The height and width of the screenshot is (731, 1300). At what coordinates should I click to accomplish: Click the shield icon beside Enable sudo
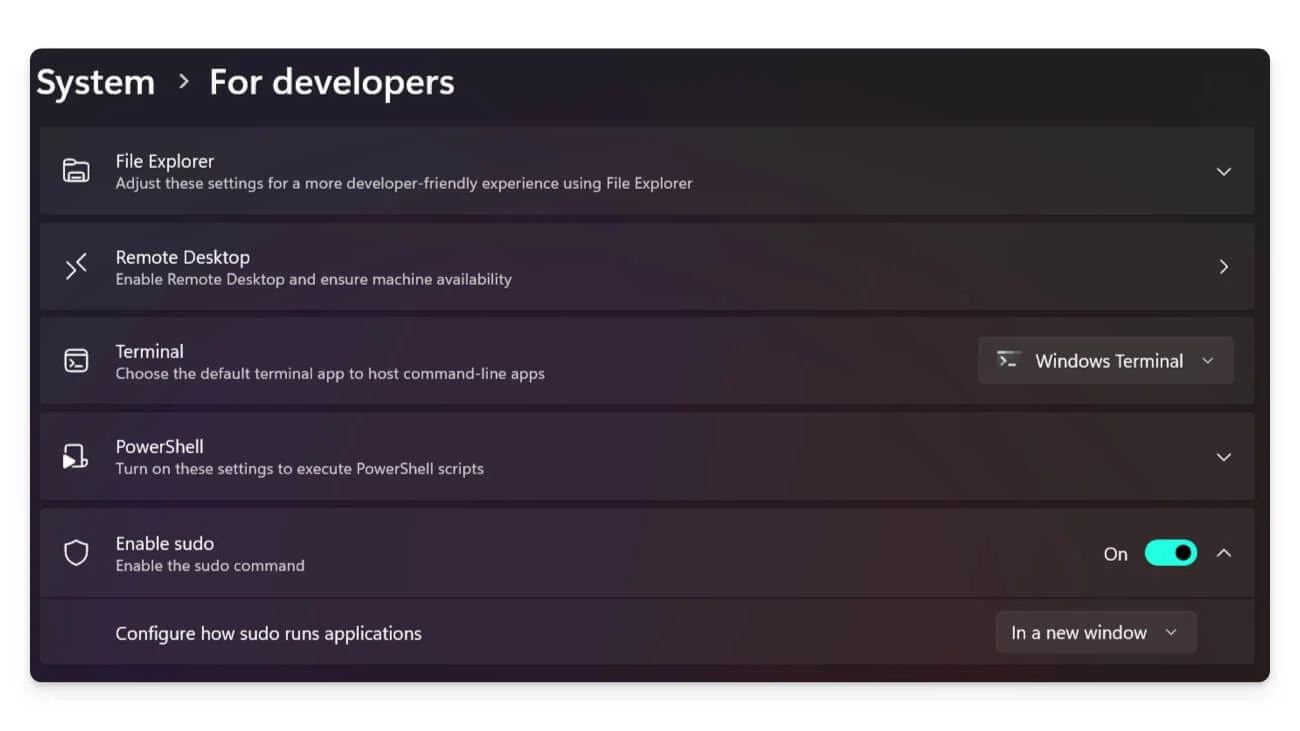click(x=76, y=553)
